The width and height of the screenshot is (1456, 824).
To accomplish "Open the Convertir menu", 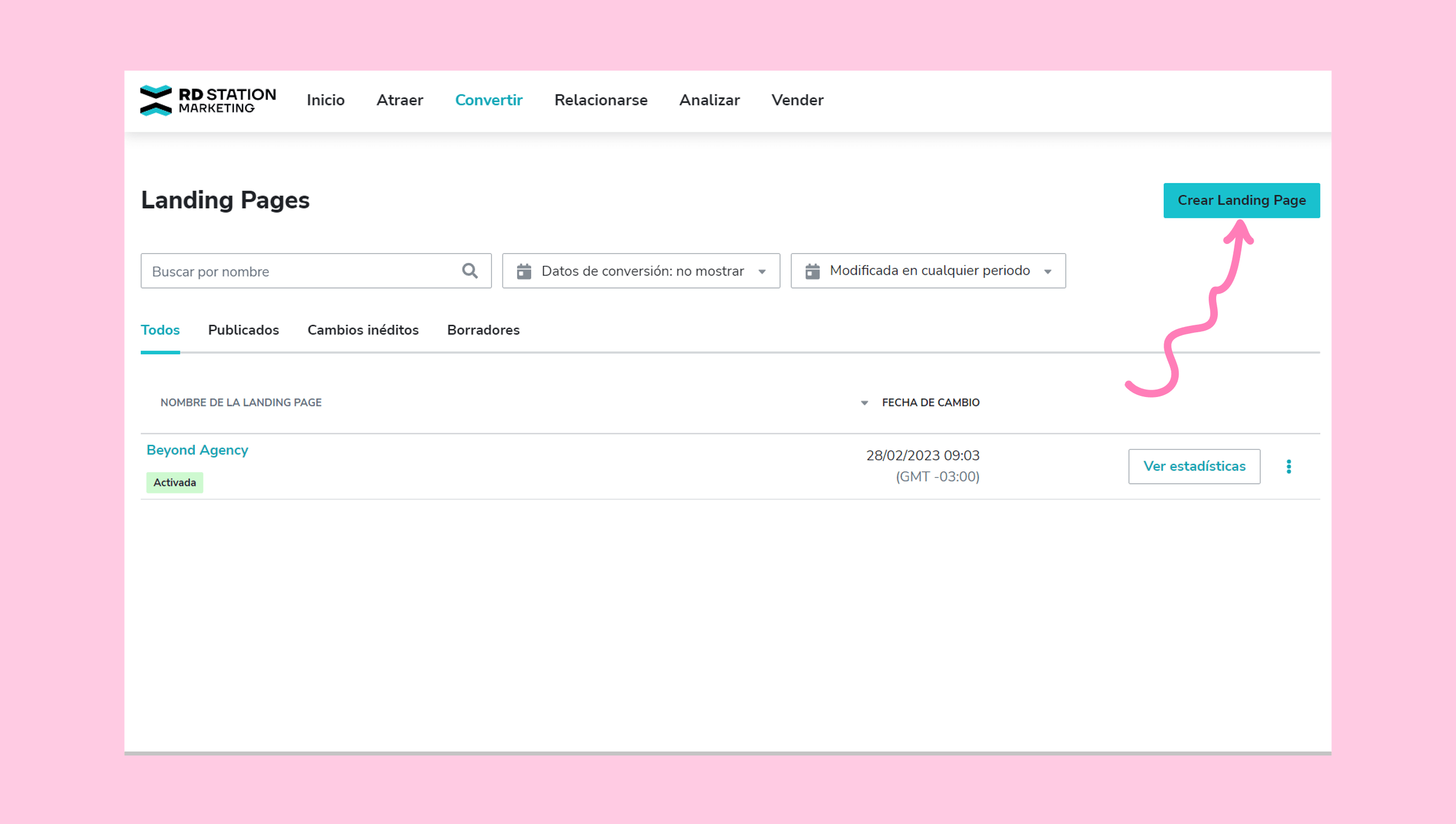I will 489,100.
